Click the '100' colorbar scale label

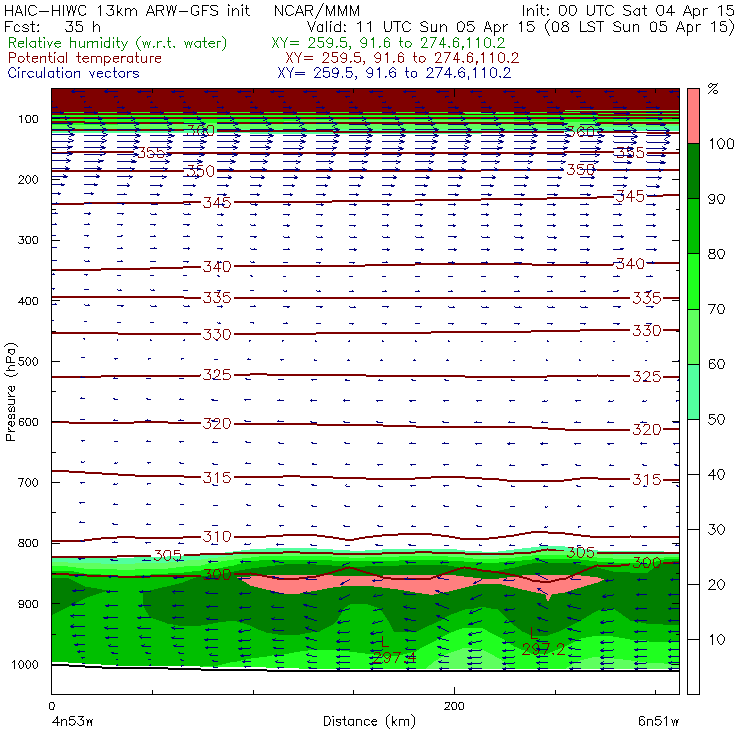(x=722, y=143)
